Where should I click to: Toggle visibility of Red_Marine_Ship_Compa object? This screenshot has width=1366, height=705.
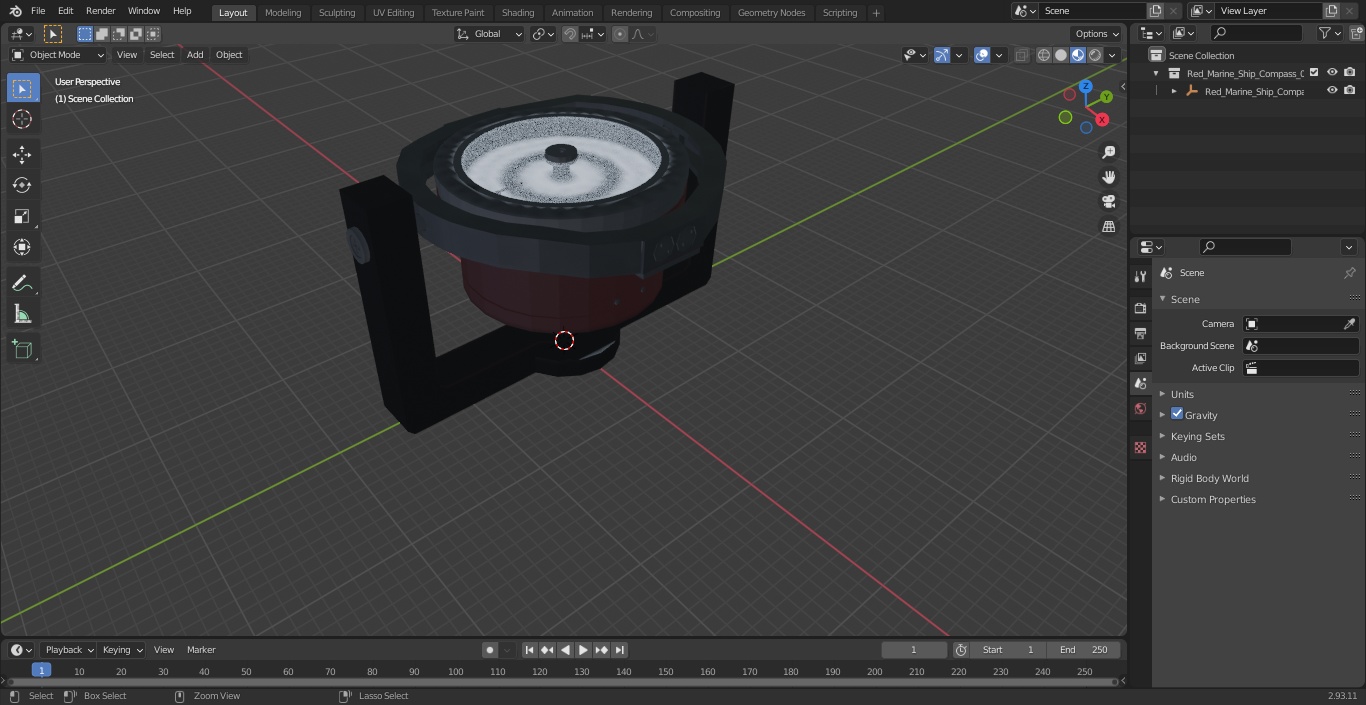1332,90
